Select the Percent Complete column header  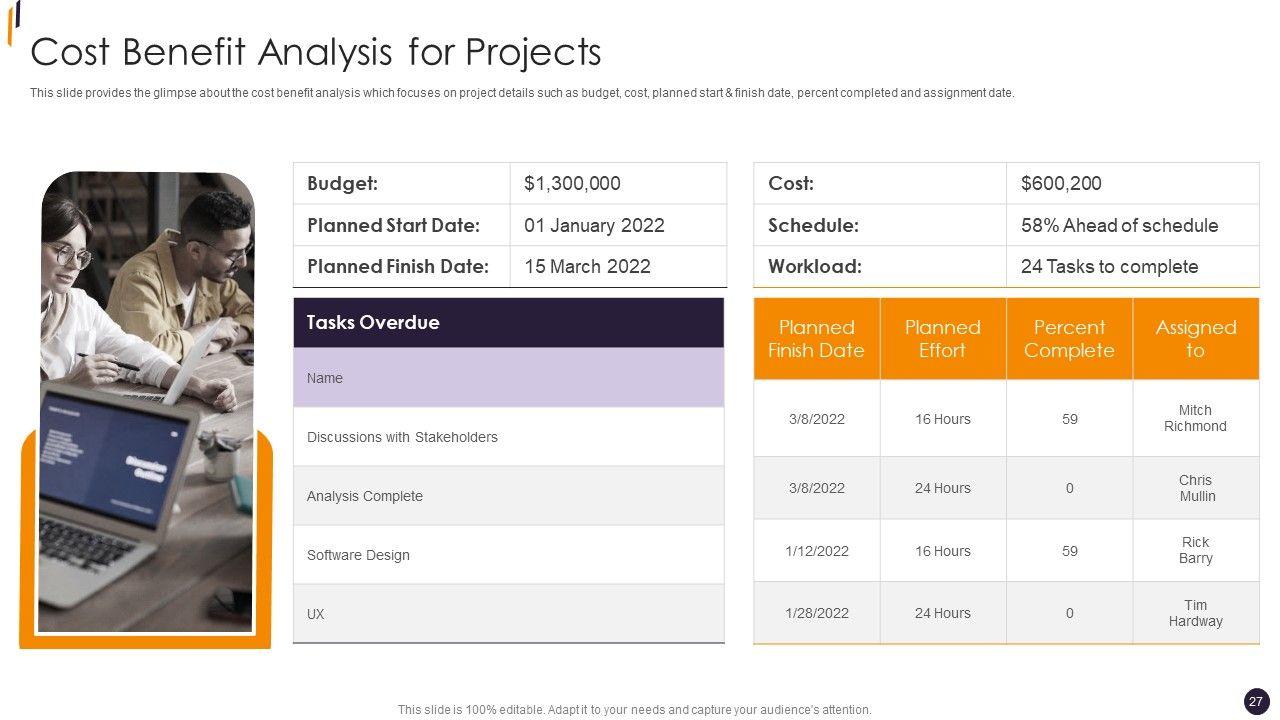point(1069,339)
